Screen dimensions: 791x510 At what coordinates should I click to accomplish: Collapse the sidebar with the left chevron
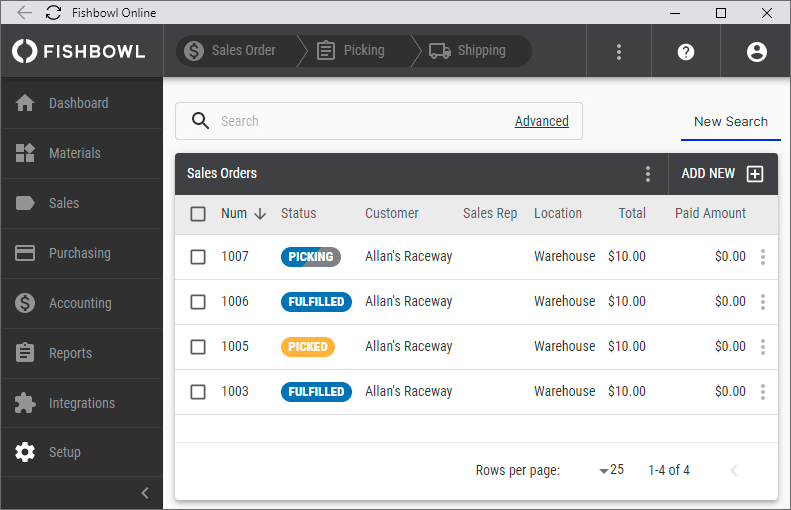(145, 492)
